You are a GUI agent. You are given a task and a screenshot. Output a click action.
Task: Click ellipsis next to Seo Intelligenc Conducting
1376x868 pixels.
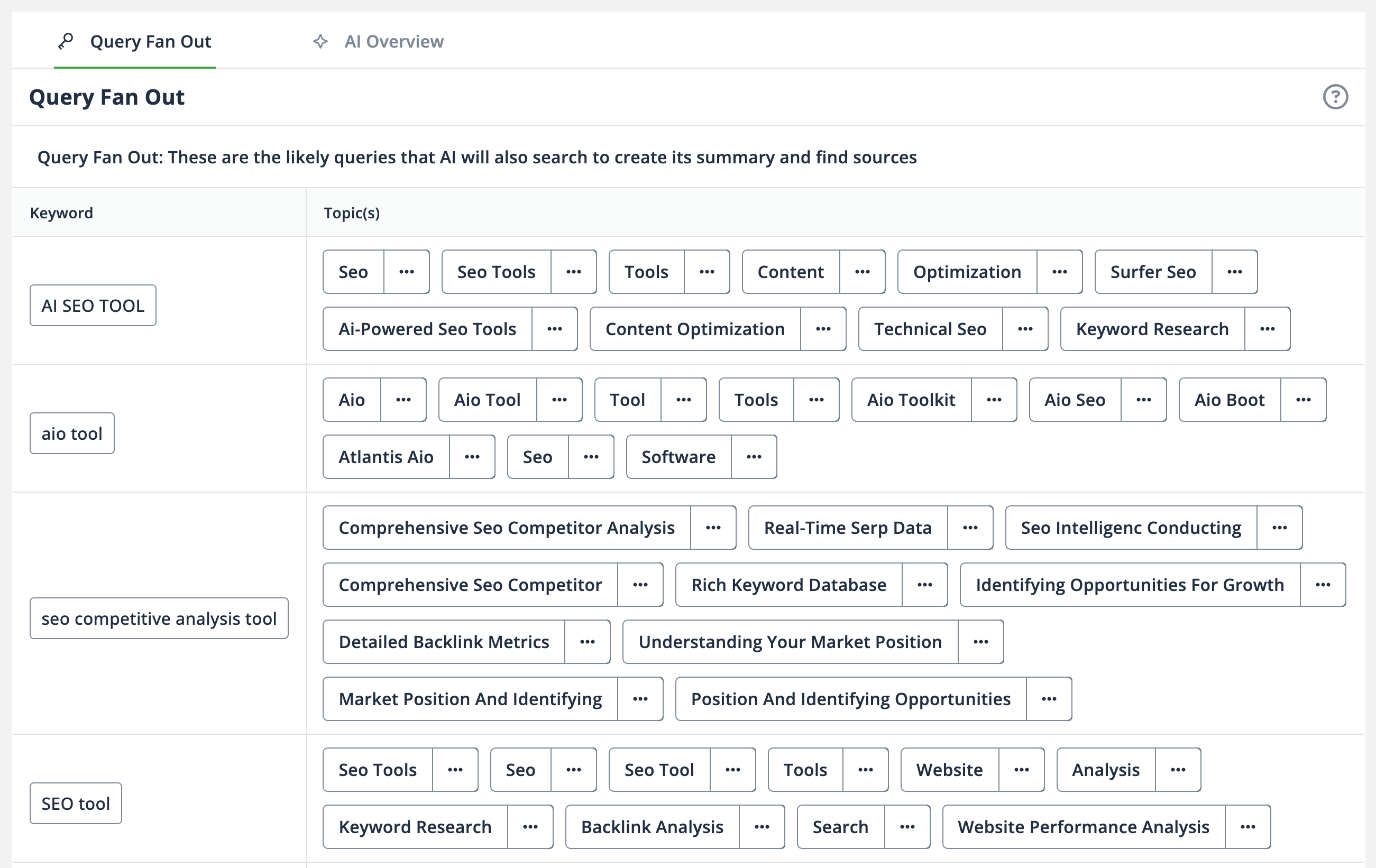1280,528
